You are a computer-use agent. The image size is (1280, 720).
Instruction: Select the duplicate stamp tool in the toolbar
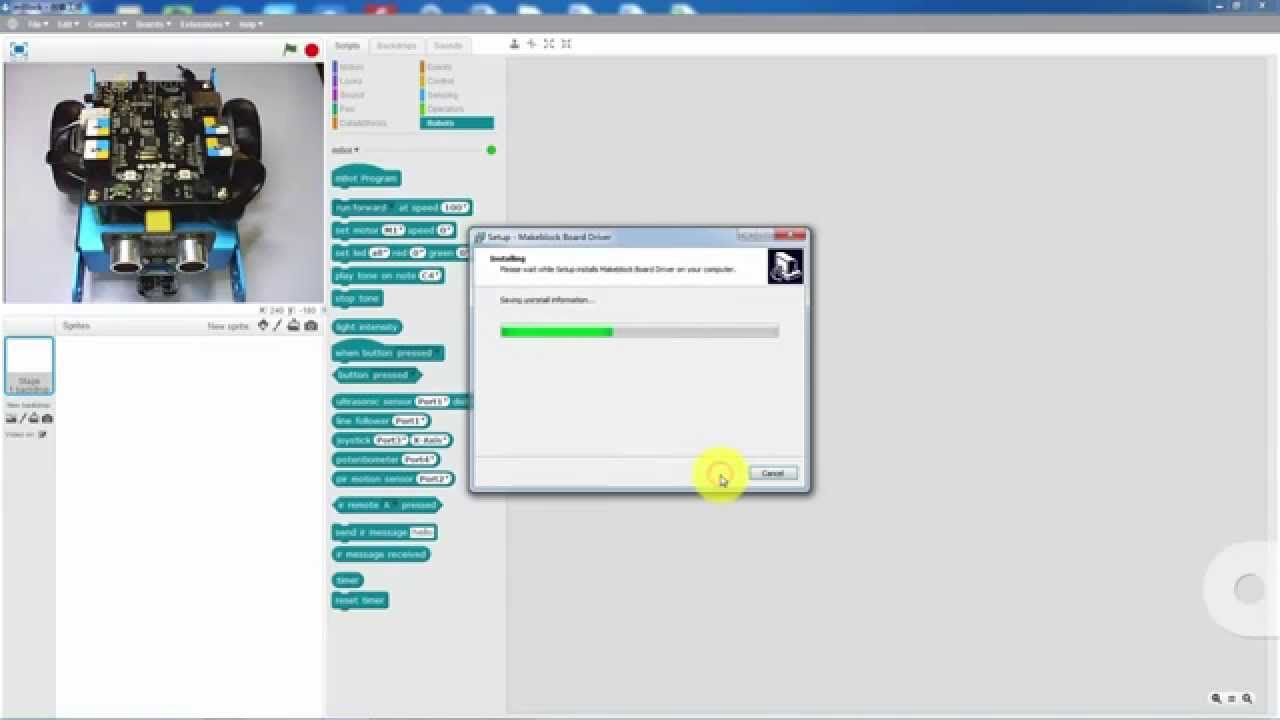coord(514,44)
